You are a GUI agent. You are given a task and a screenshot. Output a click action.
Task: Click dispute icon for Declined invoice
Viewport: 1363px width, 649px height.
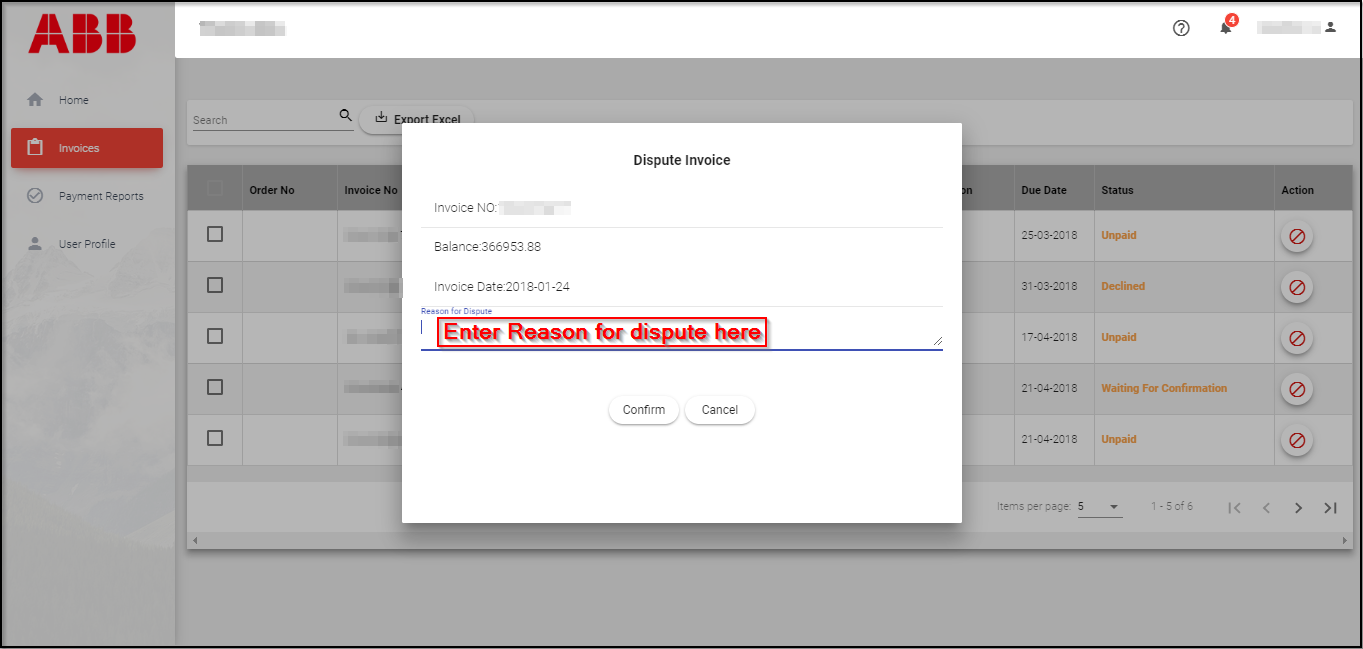click(x=1297, y=287)
